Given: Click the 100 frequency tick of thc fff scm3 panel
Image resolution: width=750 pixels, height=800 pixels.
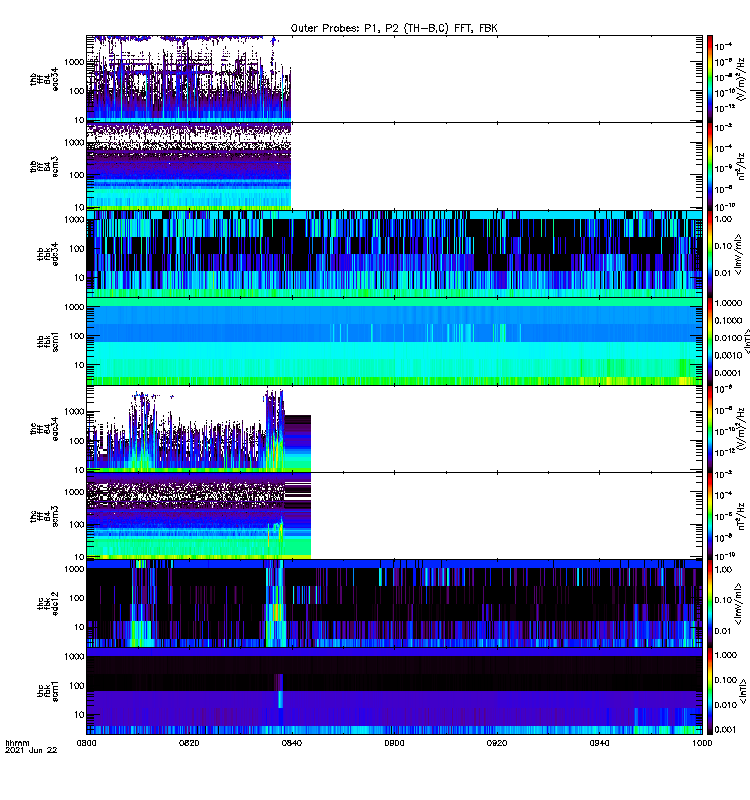Looking at the screenshot, I should pos(77,524).
